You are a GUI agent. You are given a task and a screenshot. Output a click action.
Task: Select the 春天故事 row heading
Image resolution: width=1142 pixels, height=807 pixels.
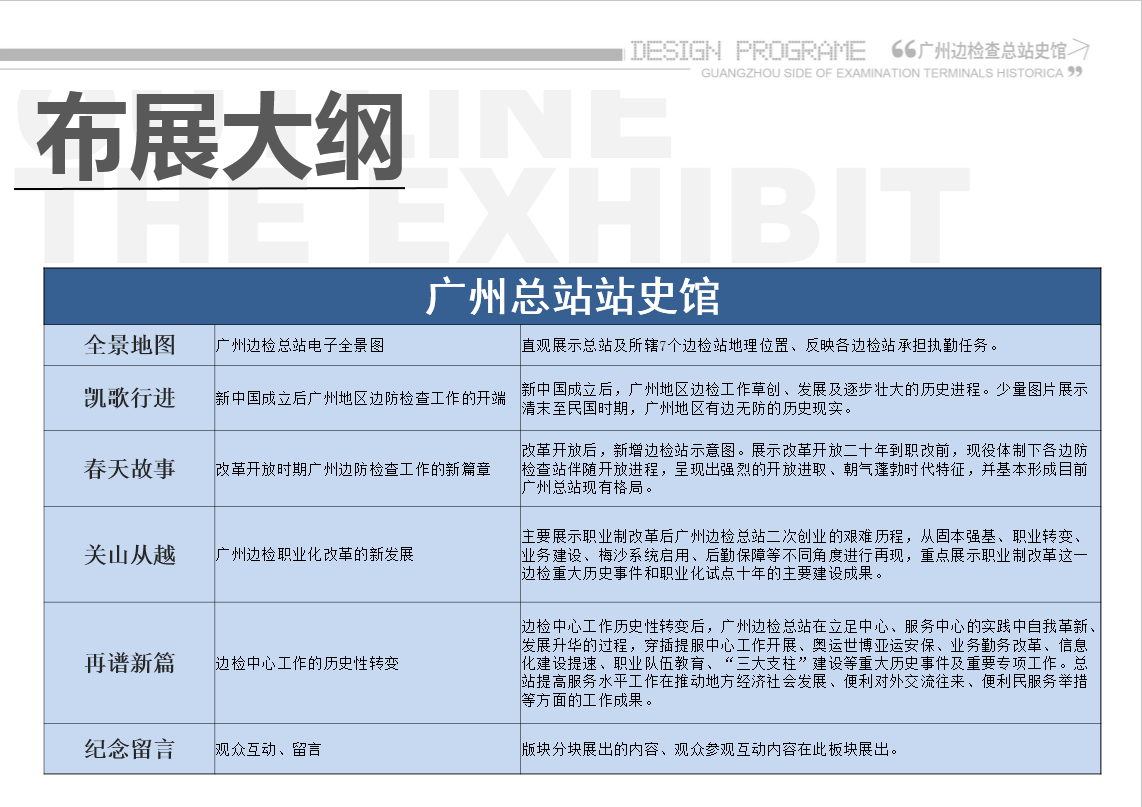(129, 469)
